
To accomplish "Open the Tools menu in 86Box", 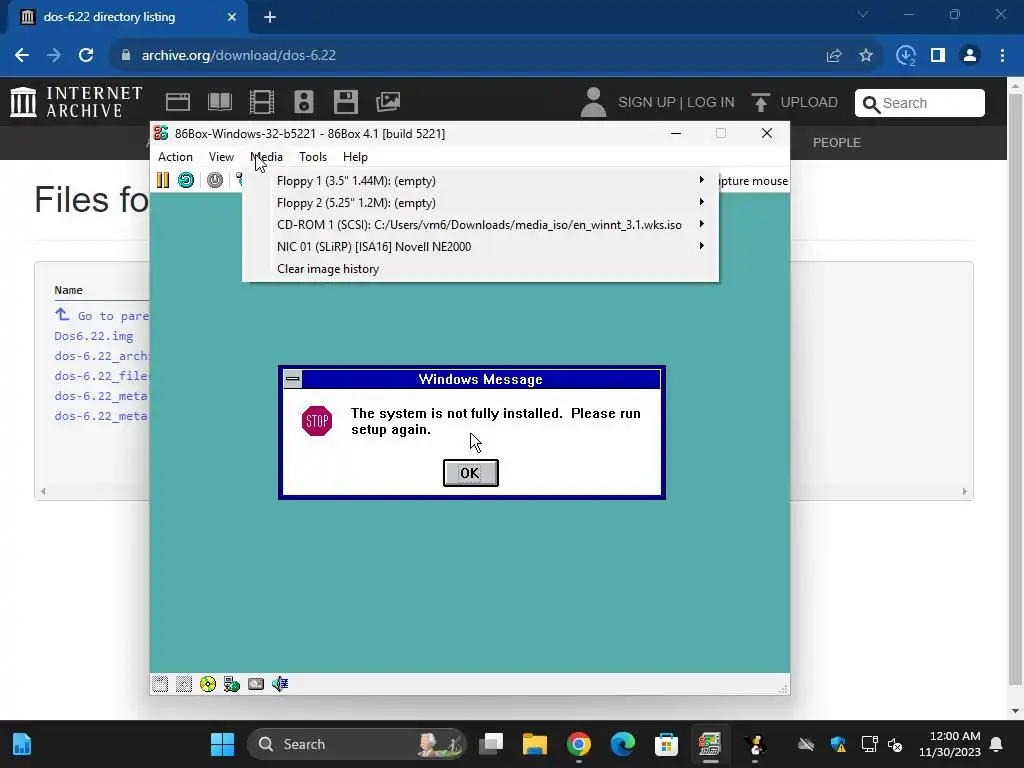I will (313, 157).
